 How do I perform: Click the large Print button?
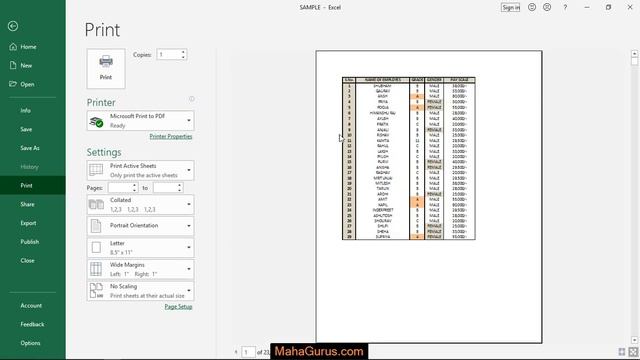click(106, 69)
